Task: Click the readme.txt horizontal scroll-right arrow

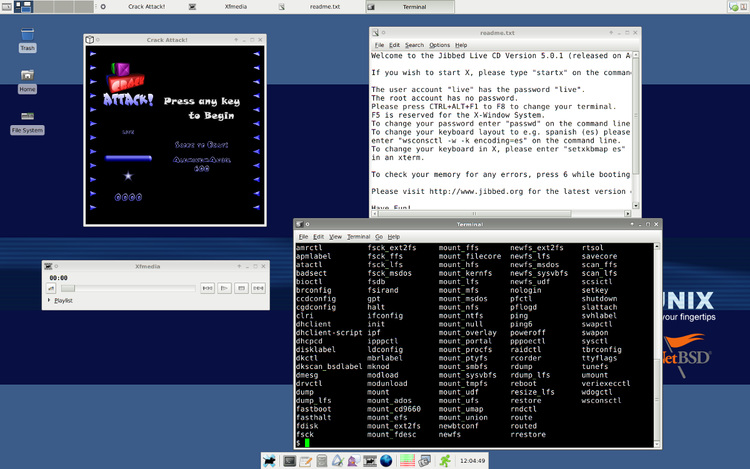Action: coord(628,214)
